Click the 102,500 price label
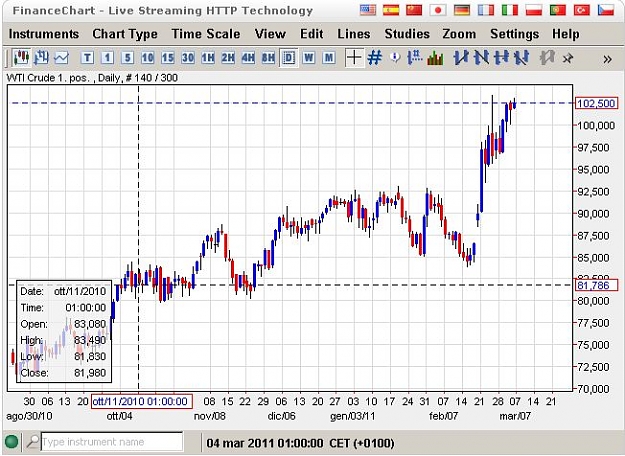Screen dimensions: 625x456 pos(596,104)
